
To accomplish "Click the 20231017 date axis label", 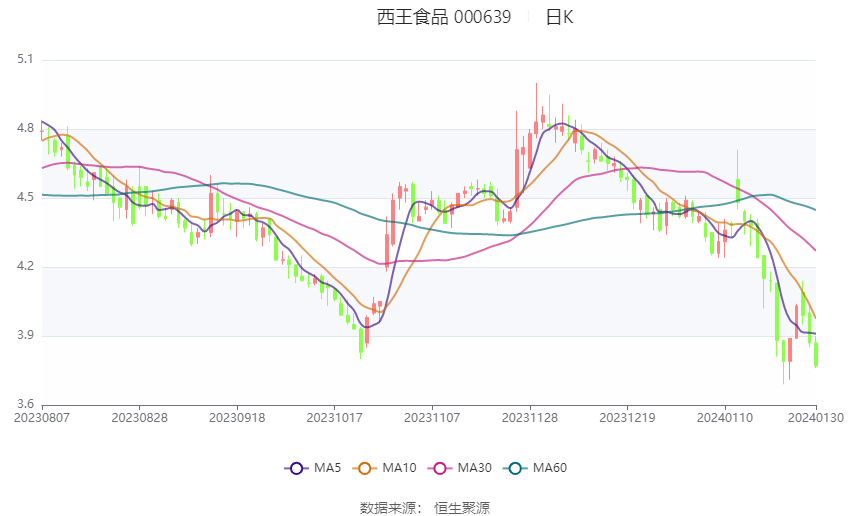I will (334, 418).
